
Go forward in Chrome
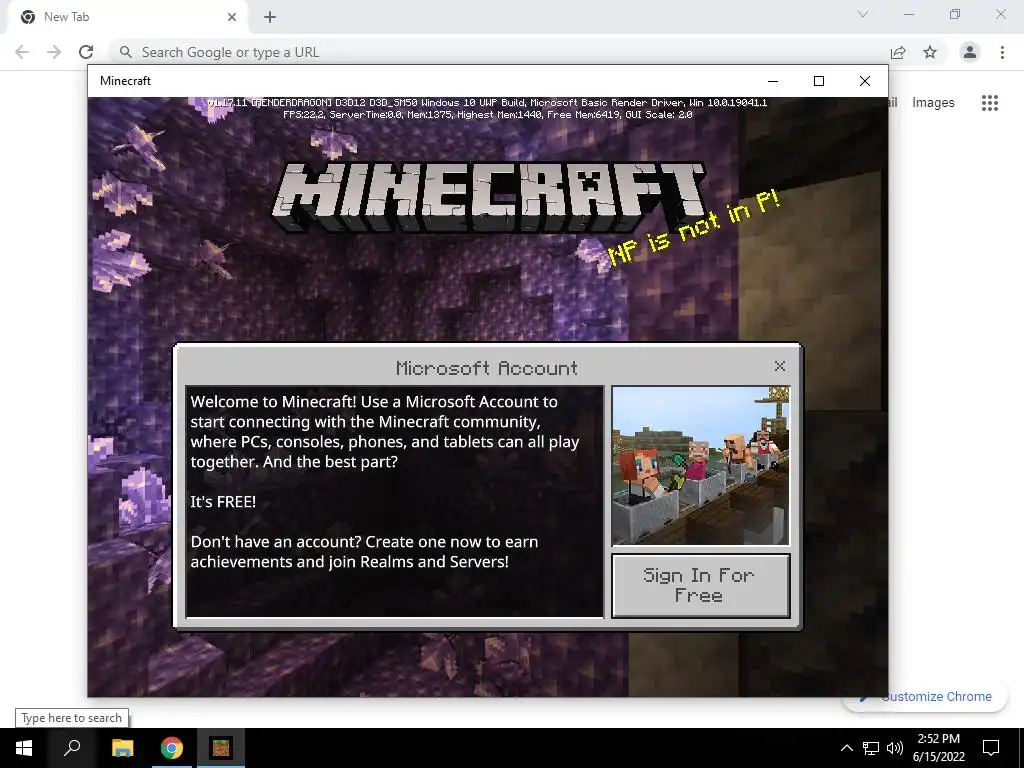pos(54,52)
